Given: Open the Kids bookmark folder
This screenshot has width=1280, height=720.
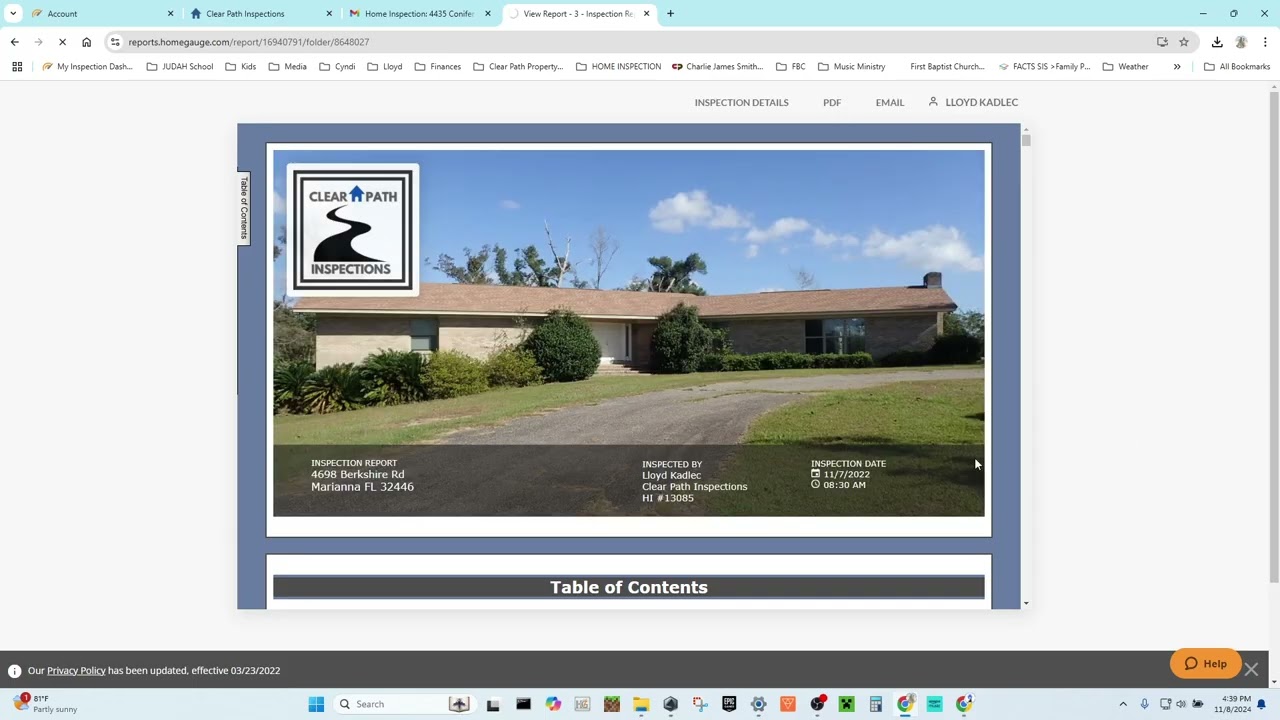Looking at the screenshot, I should [x=241, y=67].
